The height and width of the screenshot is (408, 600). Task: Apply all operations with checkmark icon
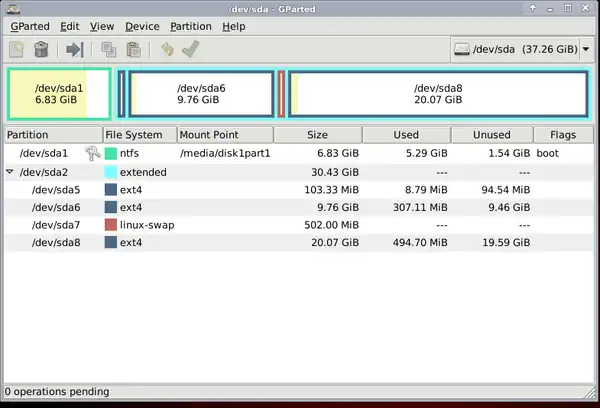(190, 49)
